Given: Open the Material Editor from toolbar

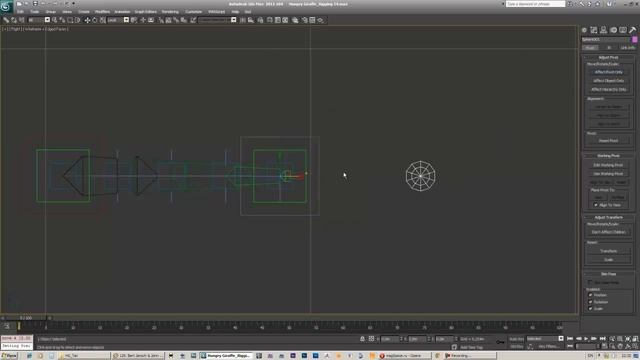Looking at the screenshot, I should [295, 20].
